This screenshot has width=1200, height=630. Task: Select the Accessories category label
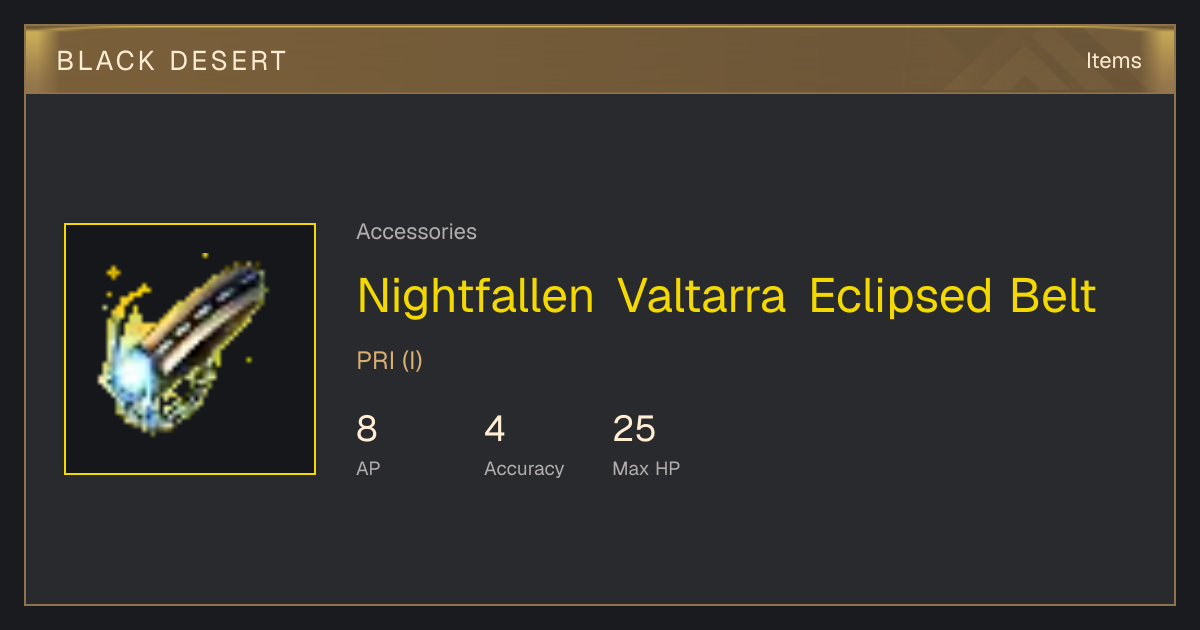tap(416, 232)
